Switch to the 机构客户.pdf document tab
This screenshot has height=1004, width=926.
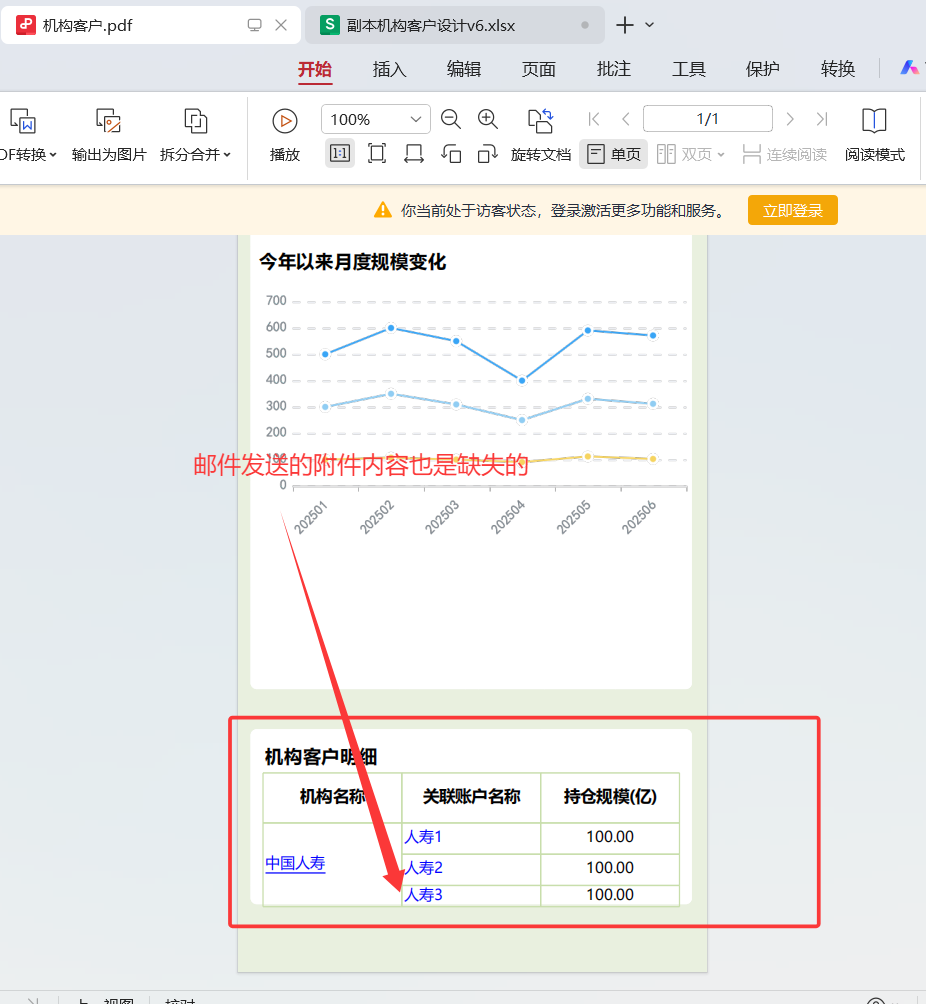click(x=150, y=26)
